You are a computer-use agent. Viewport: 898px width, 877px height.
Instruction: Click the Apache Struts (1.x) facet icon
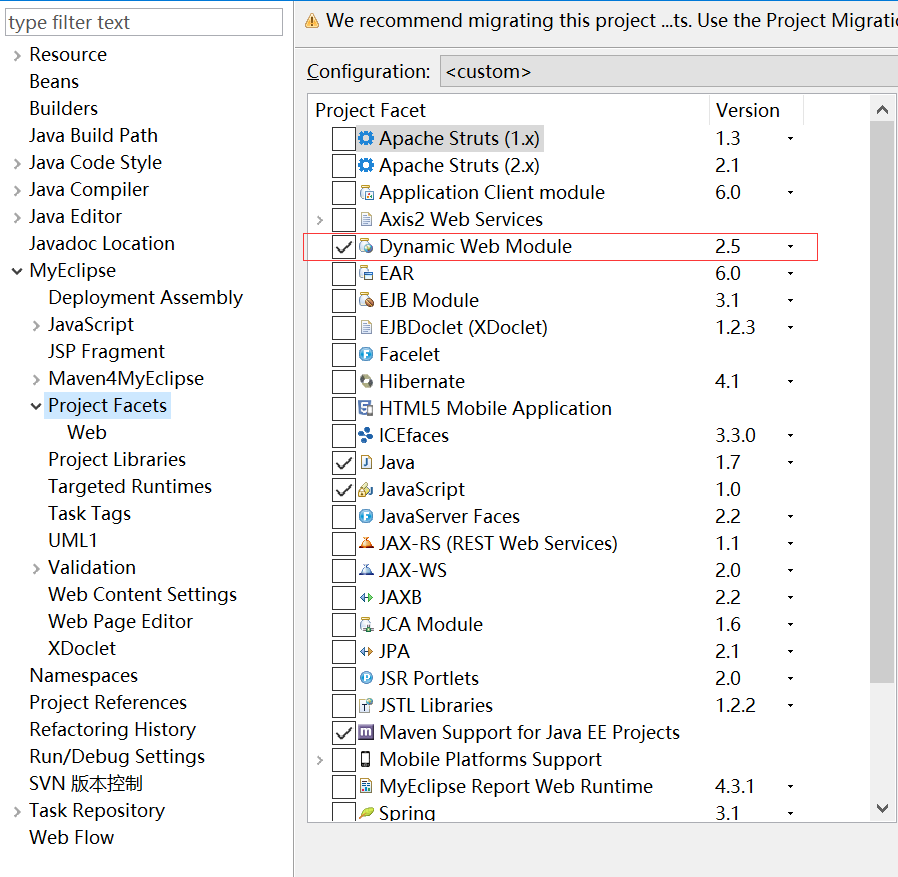pyautogui.click(x=366, y=139)
